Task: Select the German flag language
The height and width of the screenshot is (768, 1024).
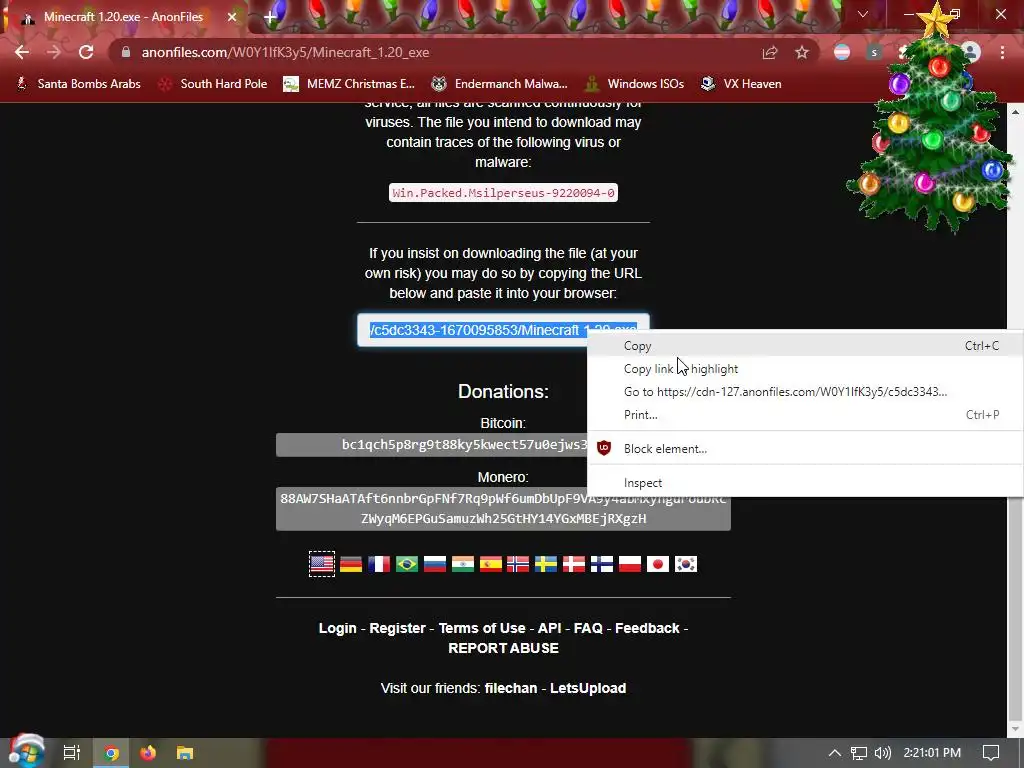Action: tap(351, 564)
